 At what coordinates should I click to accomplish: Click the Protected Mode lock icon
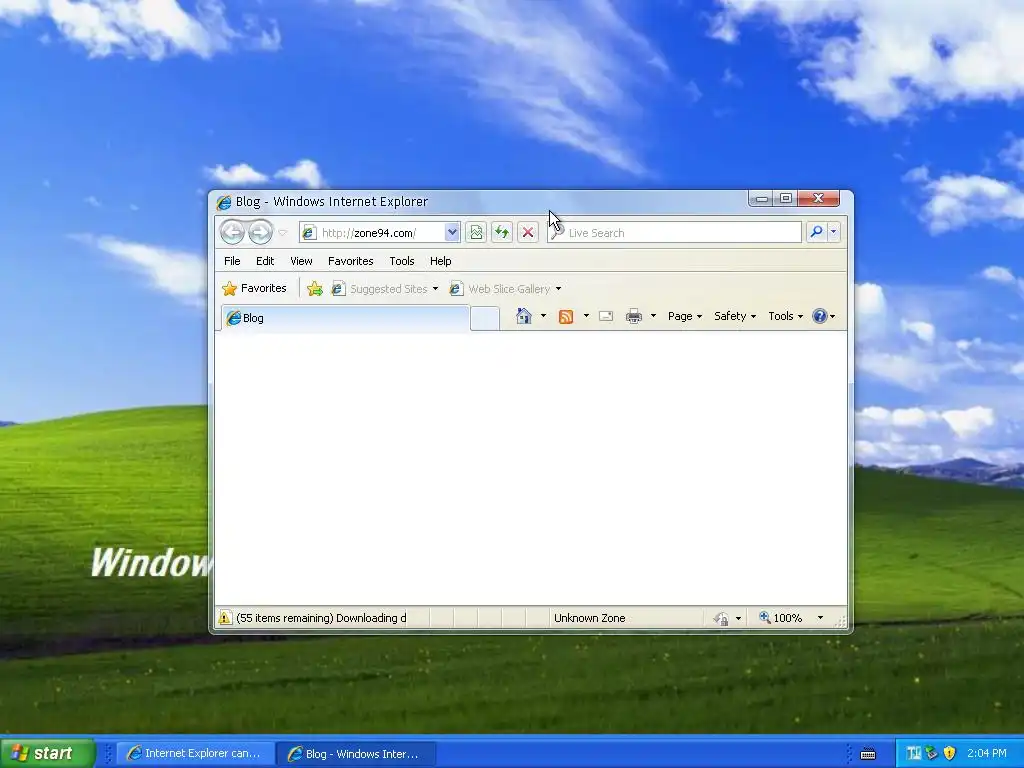721,618
